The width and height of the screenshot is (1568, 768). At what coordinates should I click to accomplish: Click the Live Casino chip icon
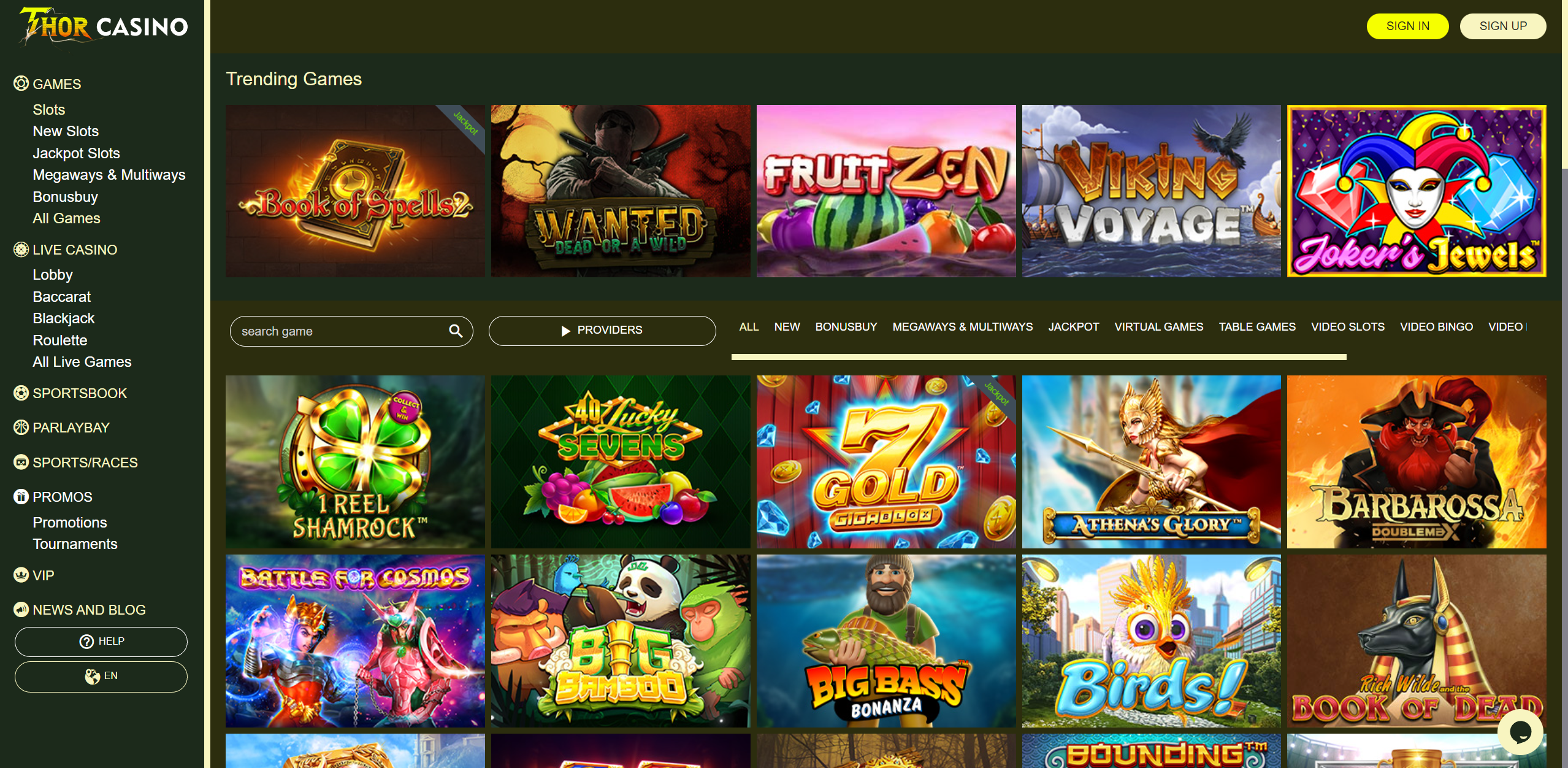[x=21, y=250]
